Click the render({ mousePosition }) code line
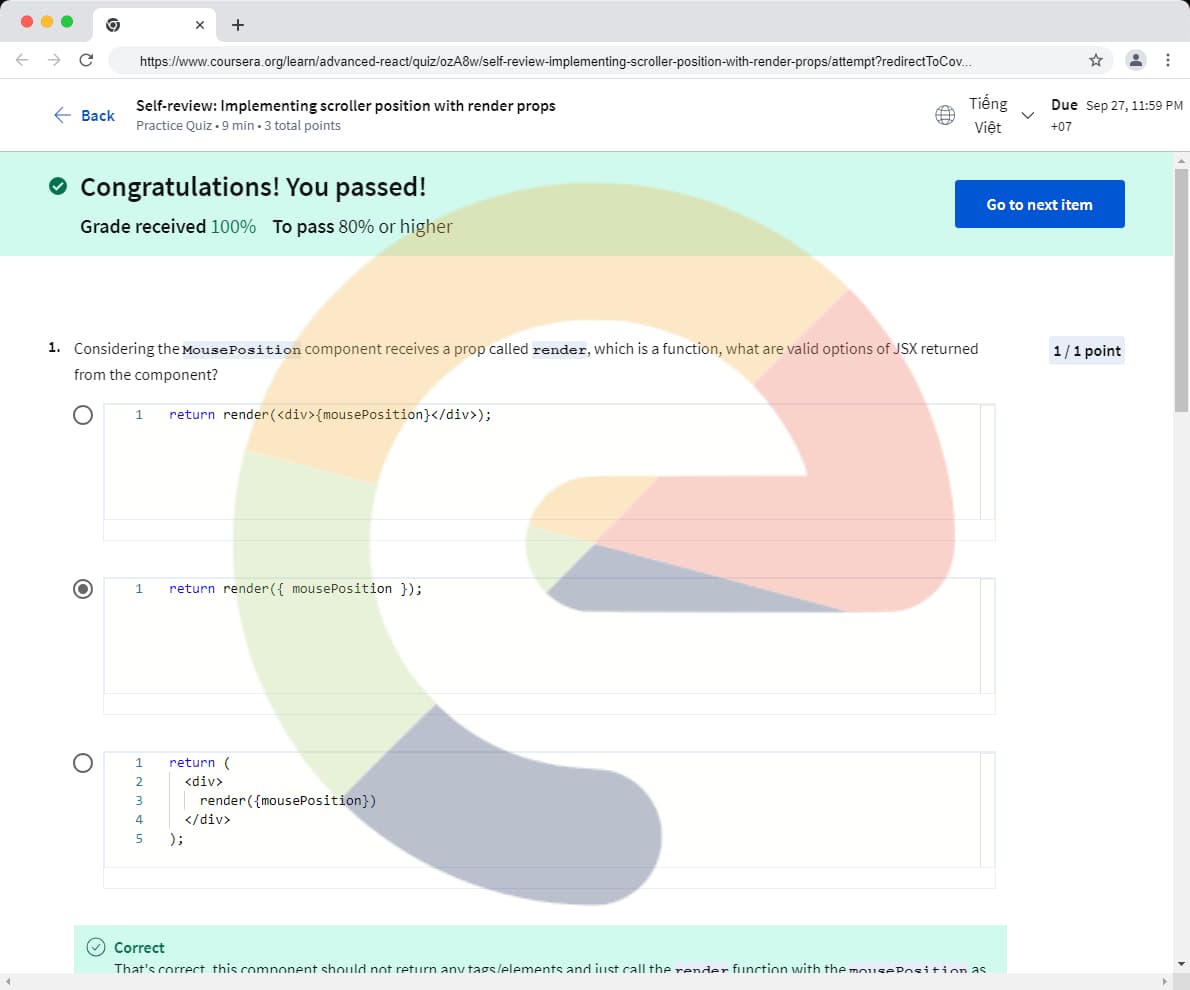Image resolution: width=1190 pixels, height=990 pixels. coord(295,588)
